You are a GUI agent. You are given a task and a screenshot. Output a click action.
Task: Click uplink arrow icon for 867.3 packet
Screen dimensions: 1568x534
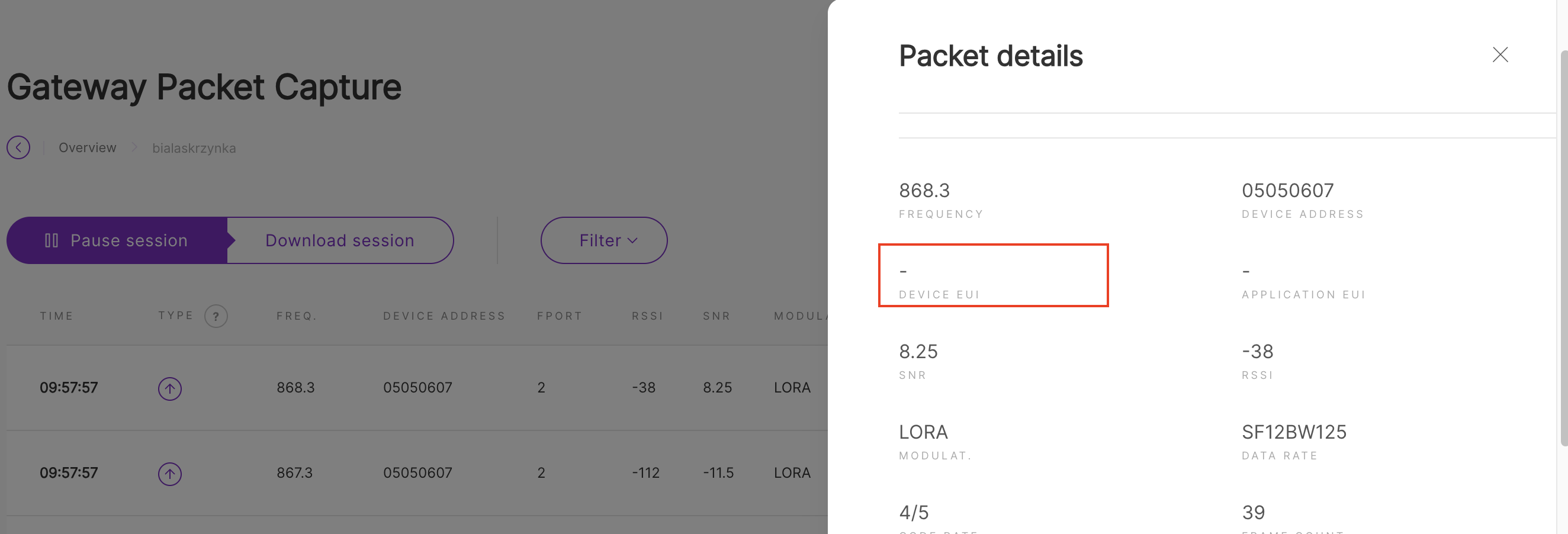click(x=170, y=474)
